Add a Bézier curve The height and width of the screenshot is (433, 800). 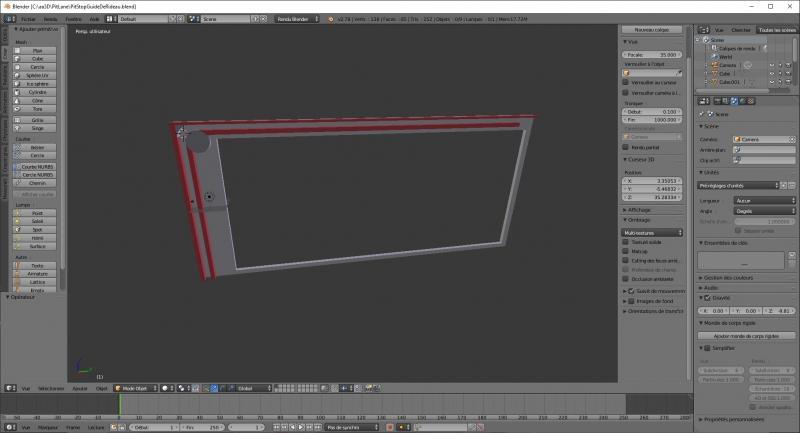37,147
